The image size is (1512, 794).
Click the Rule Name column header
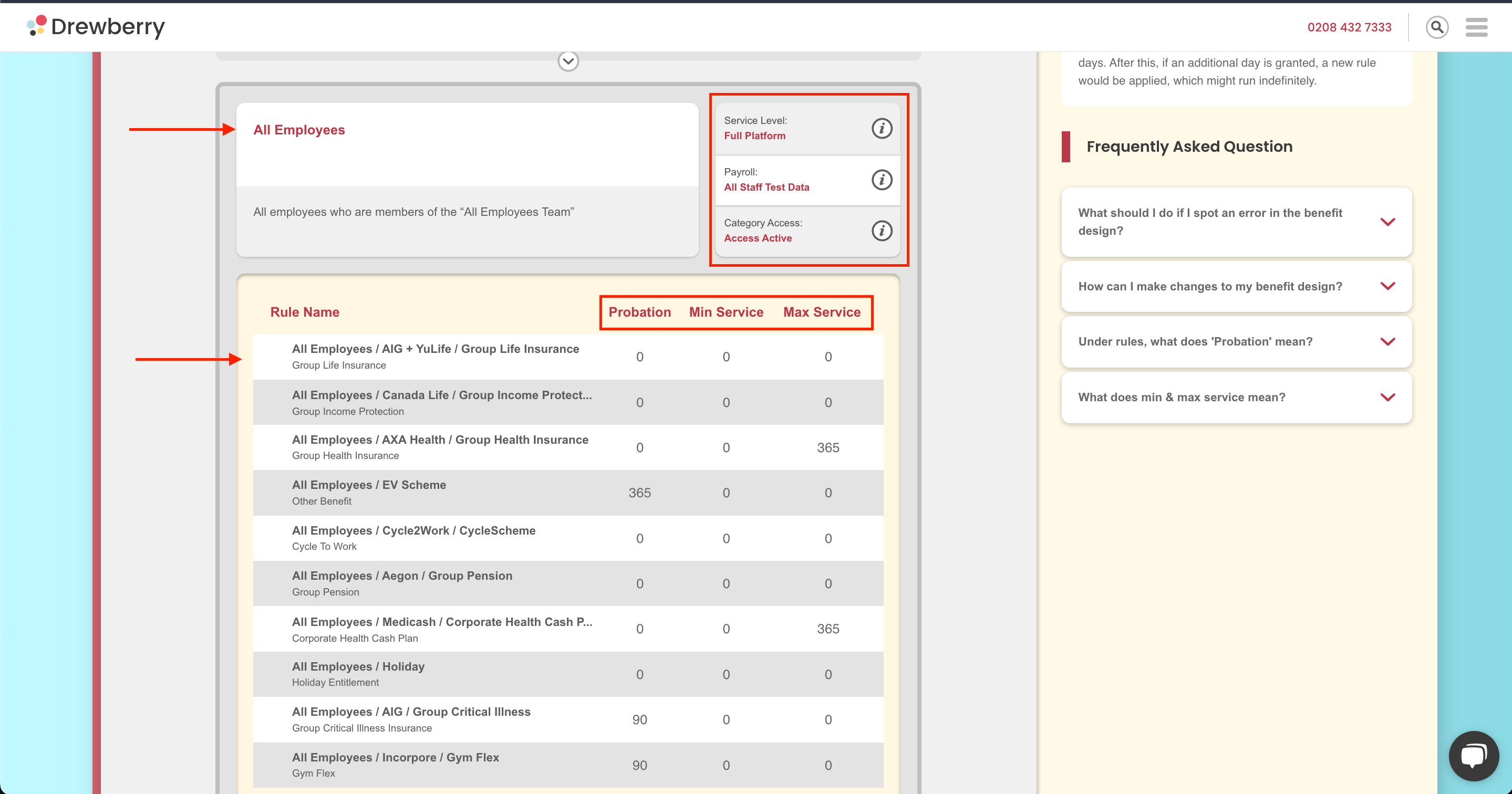pyautogui.click(x=305, y=312)
